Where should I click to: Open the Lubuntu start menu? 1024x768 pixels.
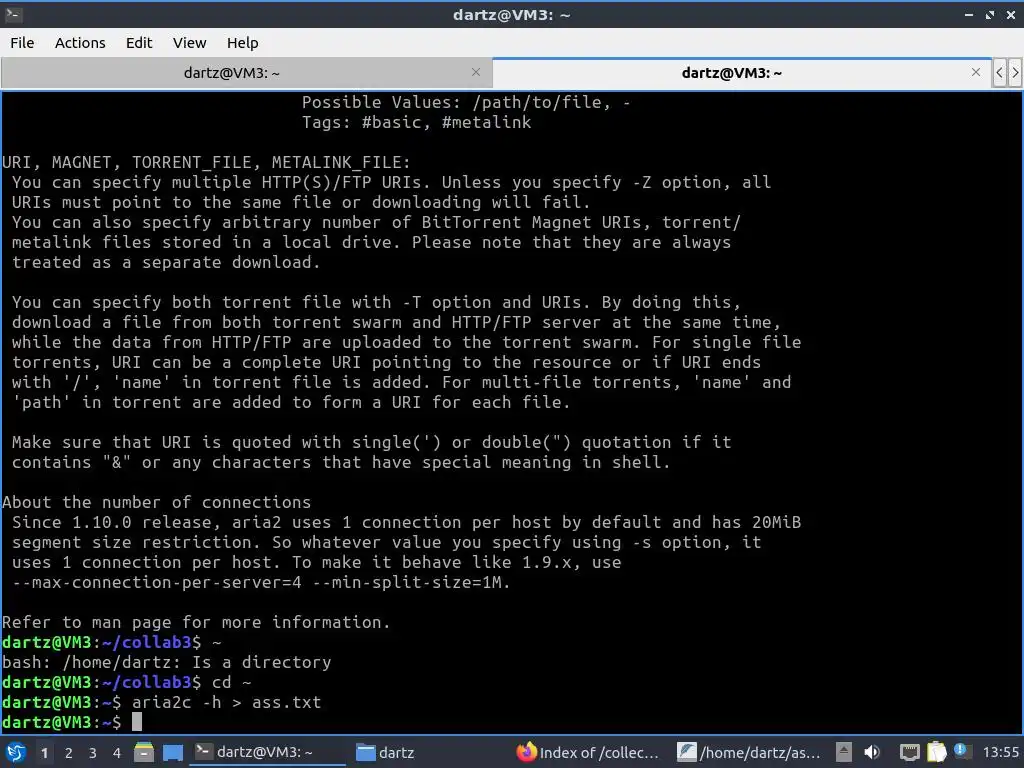pos(15,752)
